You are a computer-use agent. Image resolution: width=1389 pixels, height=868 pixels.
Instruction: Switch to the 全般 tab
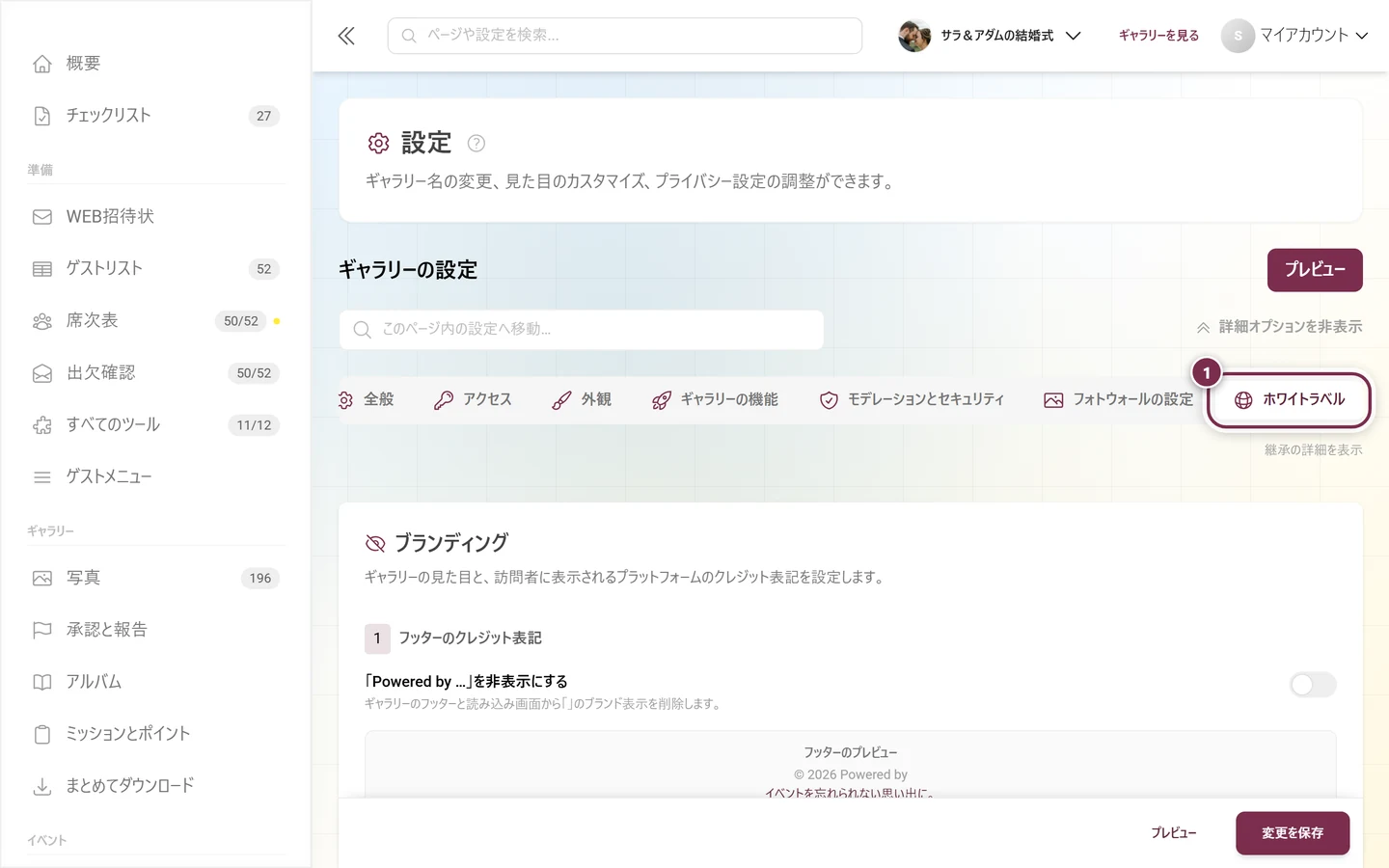[367, 399]
